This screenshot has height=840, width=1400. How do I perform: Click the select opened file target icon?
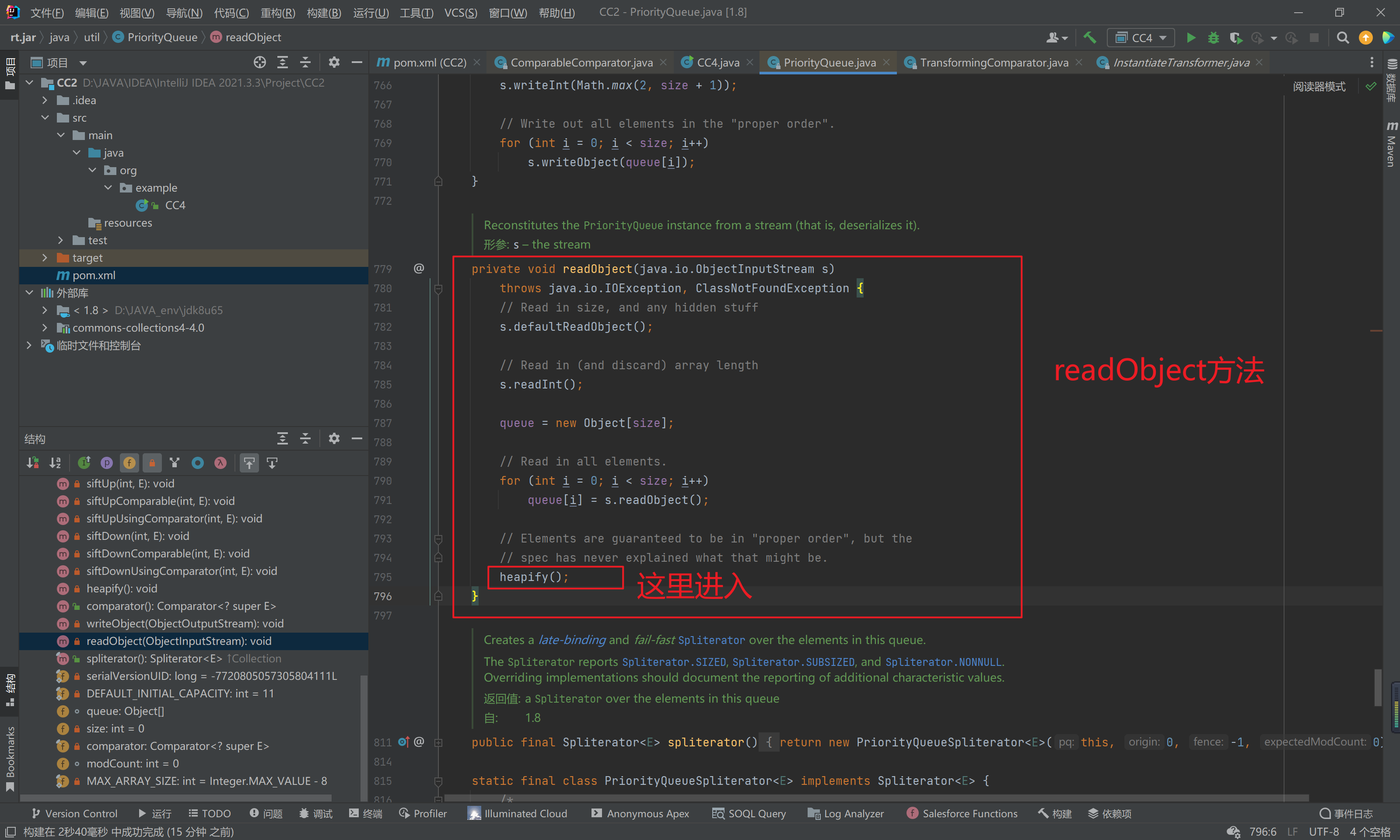[x=260, y=62]
